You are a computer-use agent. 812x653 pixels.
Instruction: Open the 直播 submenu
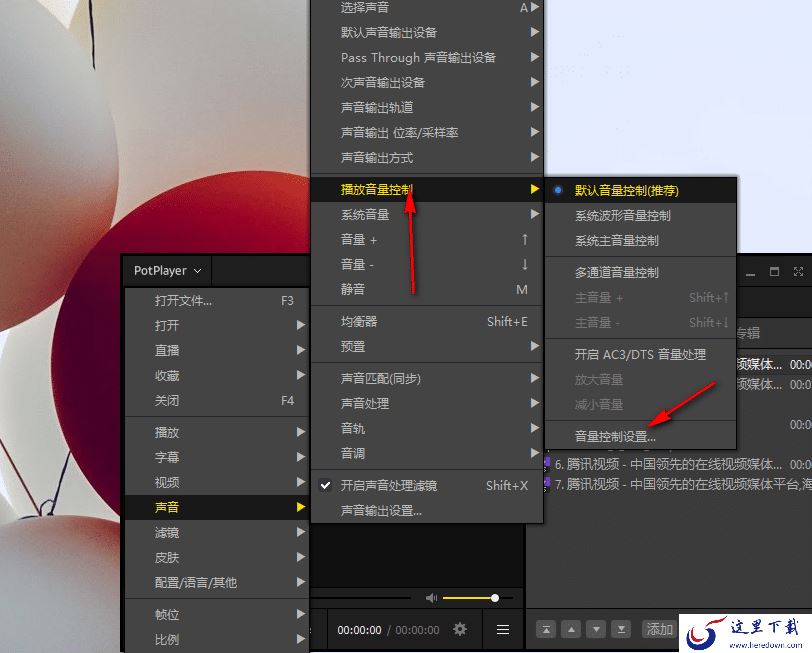218,351
